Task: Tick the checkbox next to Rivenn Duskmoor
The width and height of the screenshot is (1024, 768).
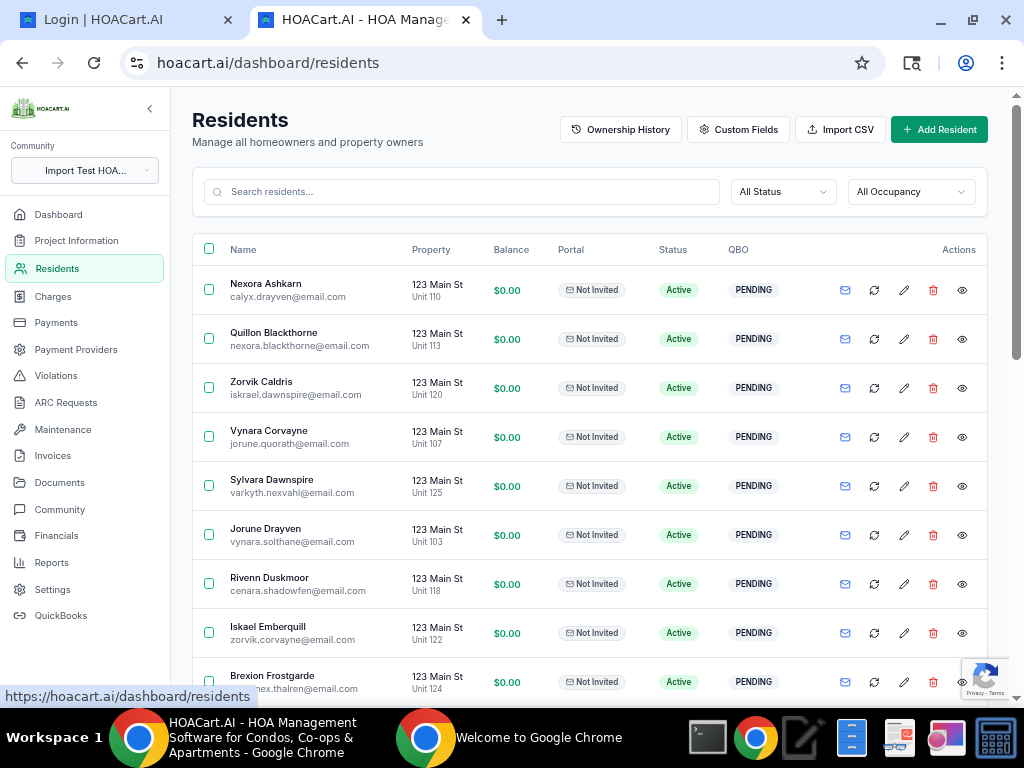Action: [209, 584]
